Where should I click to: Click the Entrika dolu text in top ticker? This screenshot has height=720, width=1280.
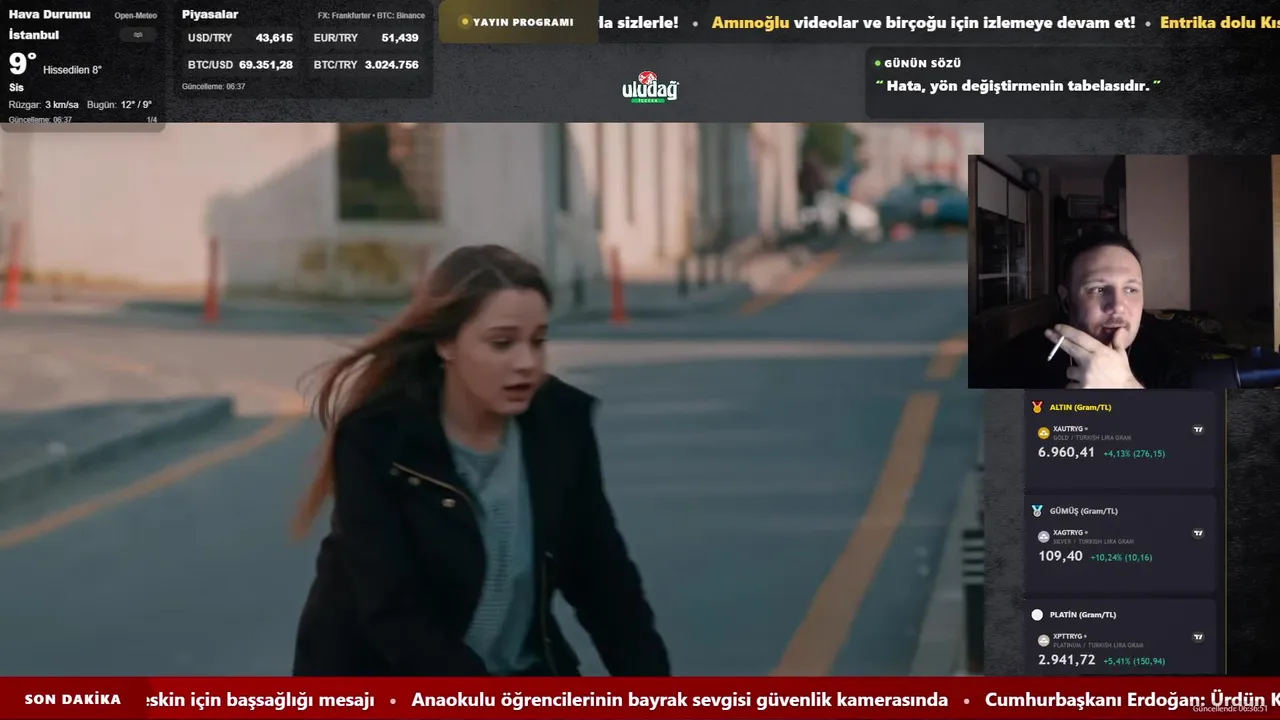point(1220,22)
